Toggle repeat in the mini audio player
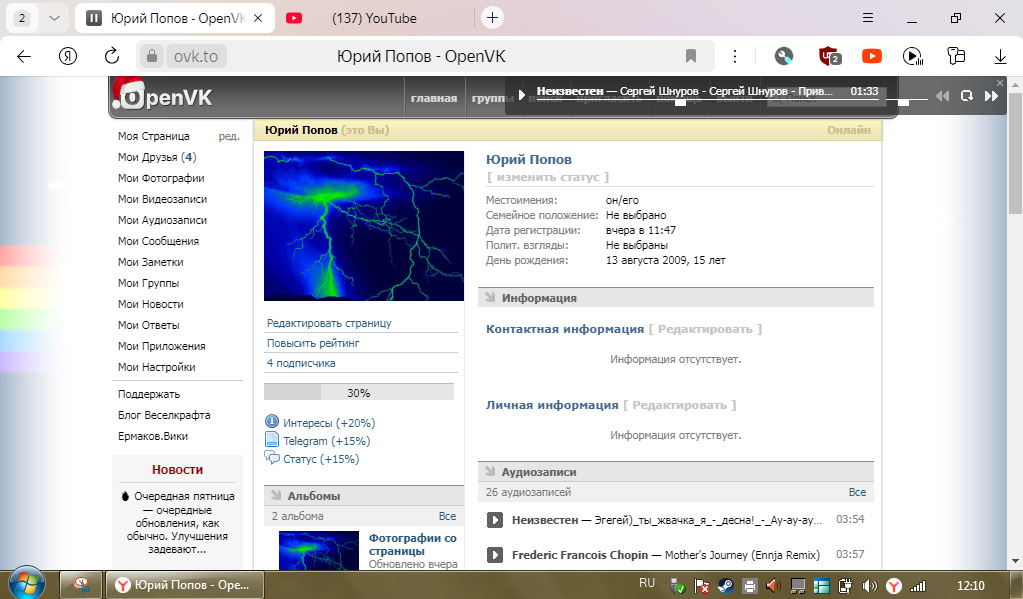 point(967,96)
